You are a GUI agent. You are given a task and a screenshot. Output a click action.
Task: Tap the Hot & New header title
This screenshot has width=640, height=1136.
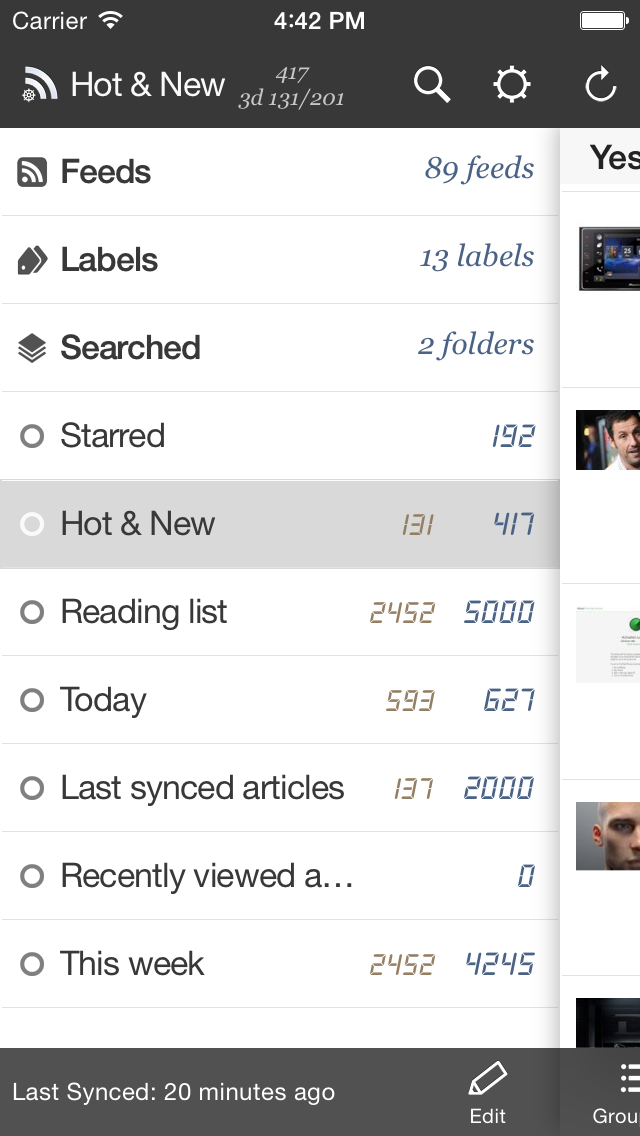148,86
